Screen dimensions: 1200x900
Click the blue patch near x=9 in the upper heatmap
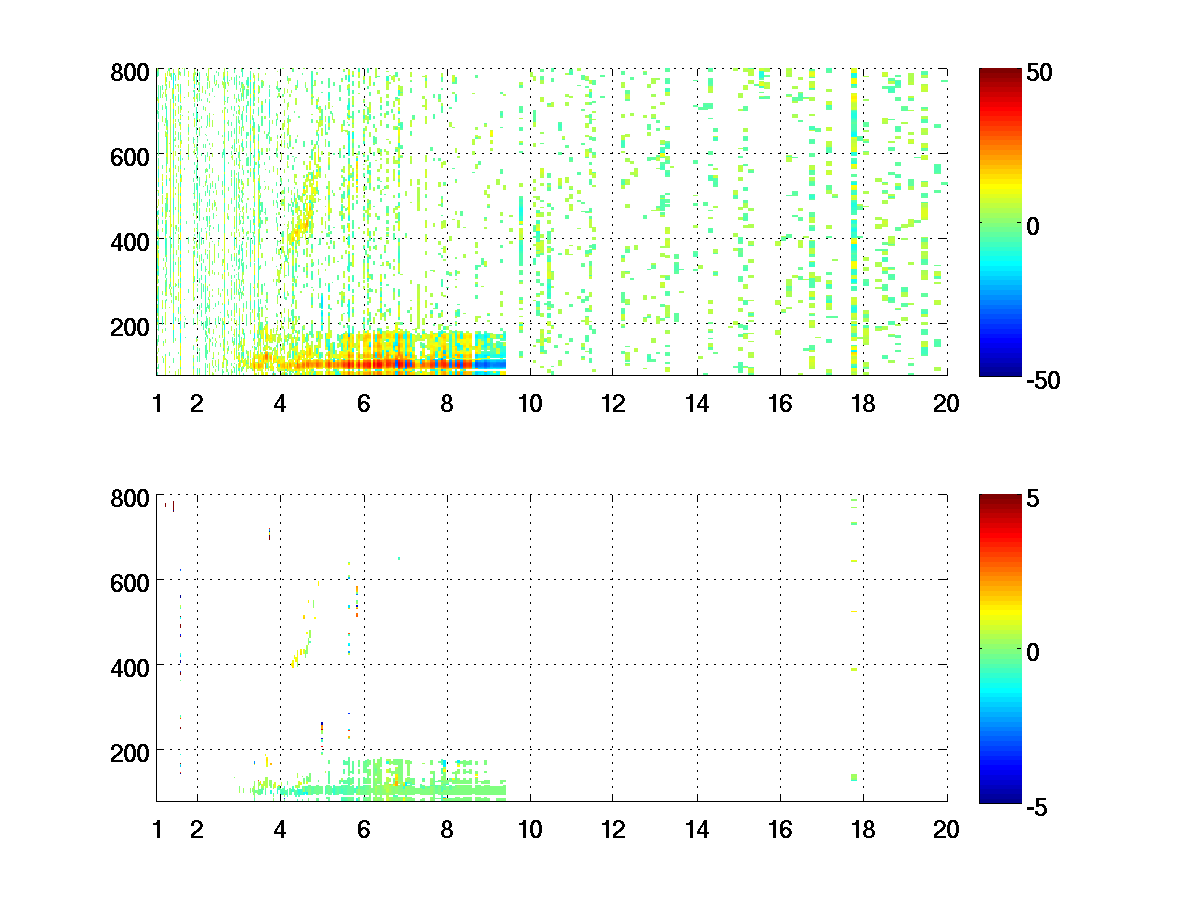(x=490, y=364)
